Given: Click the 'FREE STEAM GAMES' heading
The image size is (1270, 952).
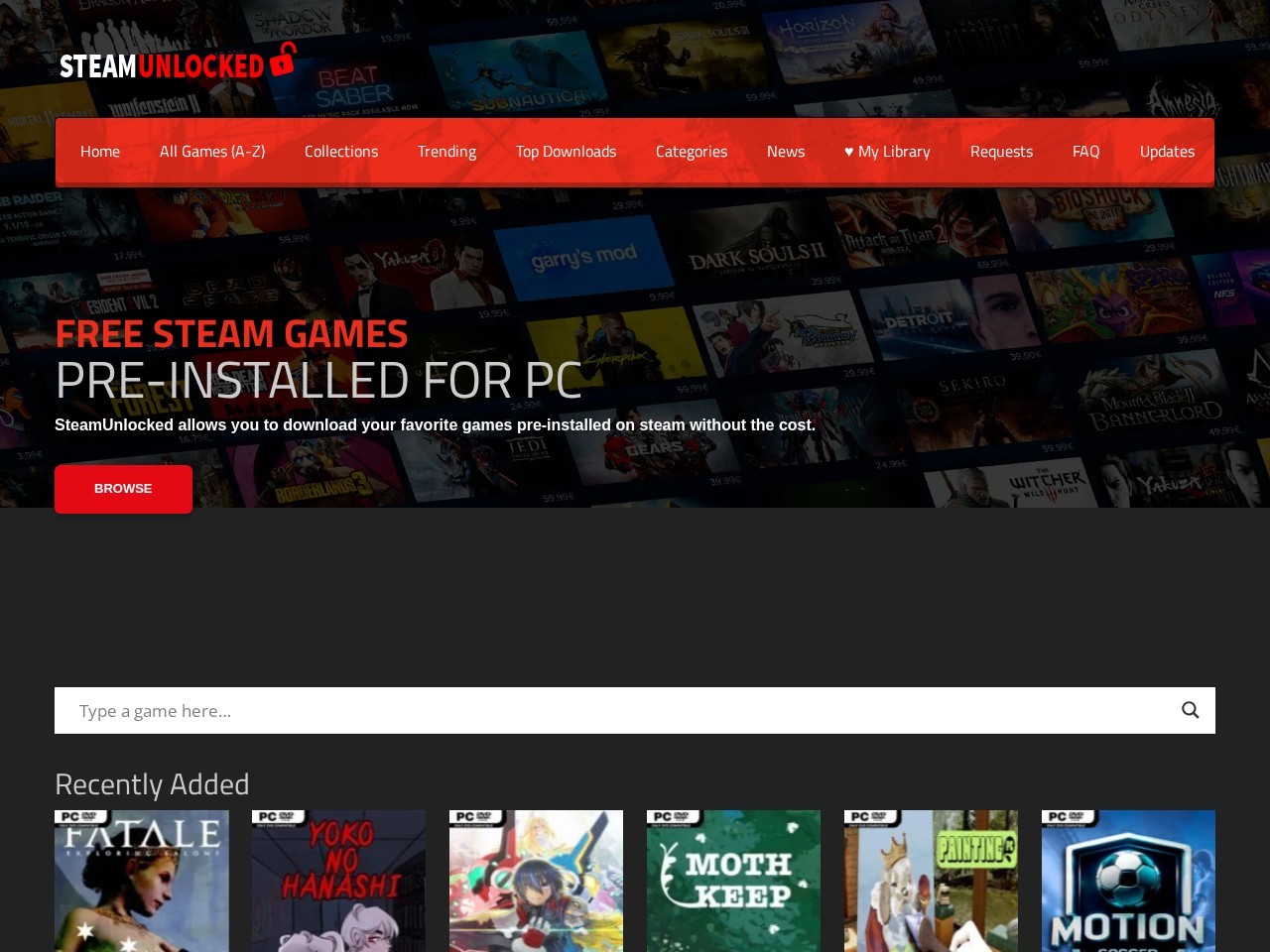Looking at the screenshot, I should (231, 334).
